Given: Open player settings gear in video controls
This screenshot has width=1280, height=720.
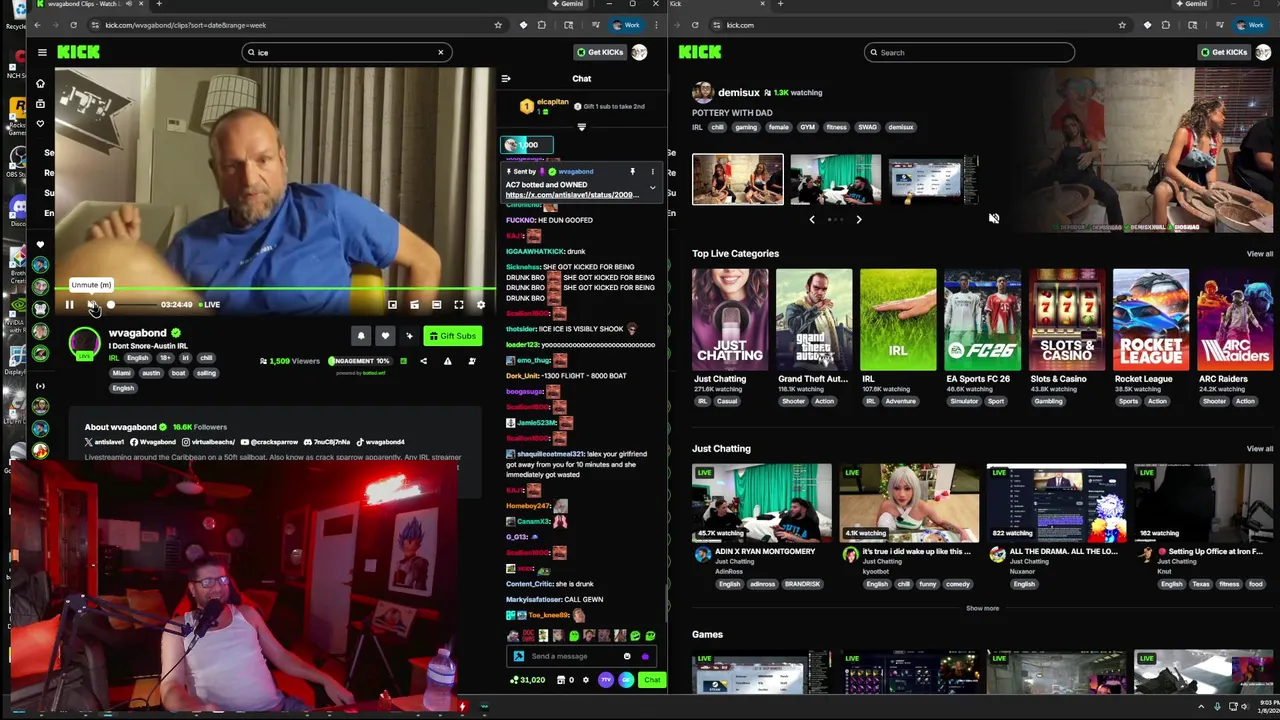Looking at the screenshot, I should [x=481, y=305].
